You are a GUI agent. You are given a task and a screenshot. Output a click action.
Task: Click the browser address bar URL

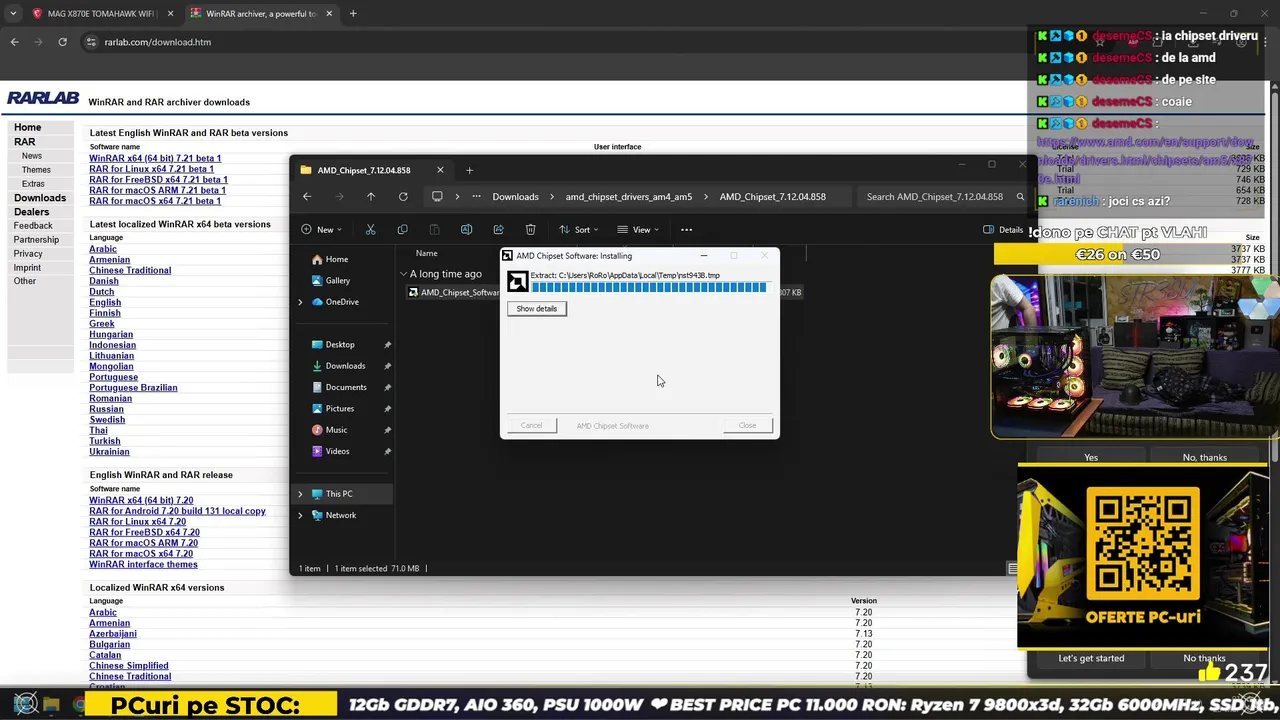pos(158,42)
